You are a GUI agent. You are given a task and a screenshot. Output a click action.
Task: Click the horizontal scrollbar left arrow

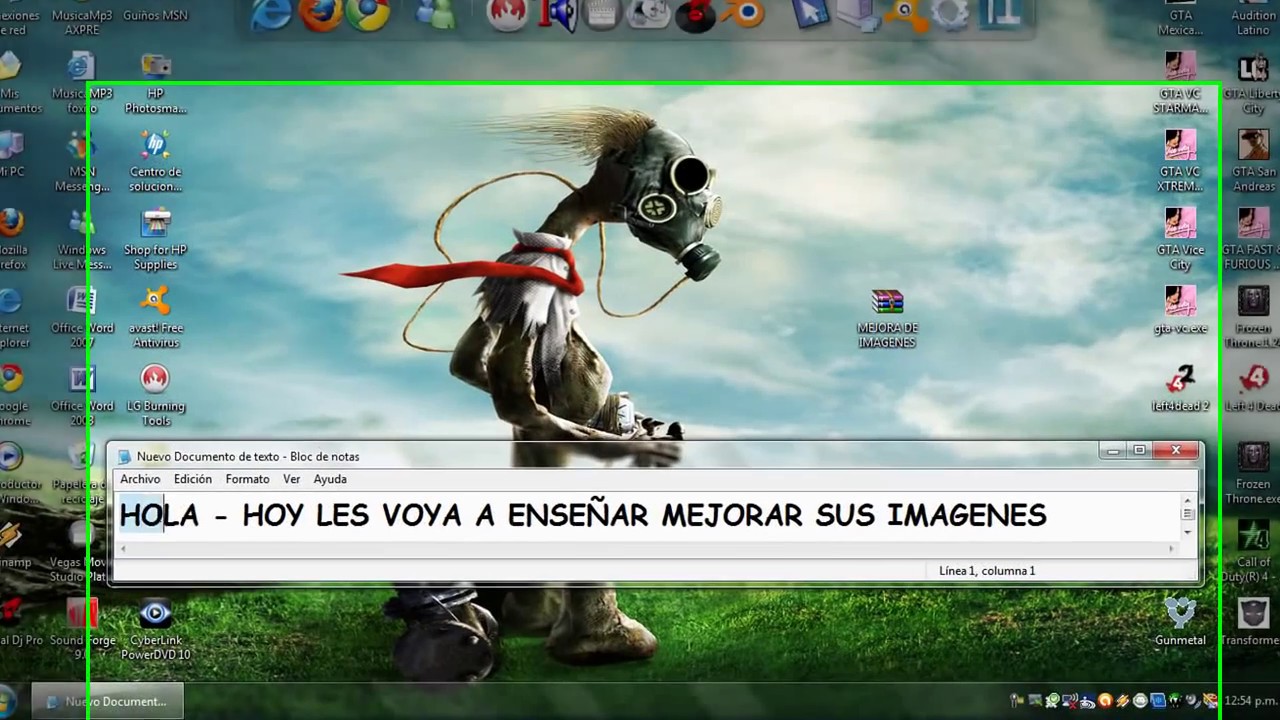point(124,548)
